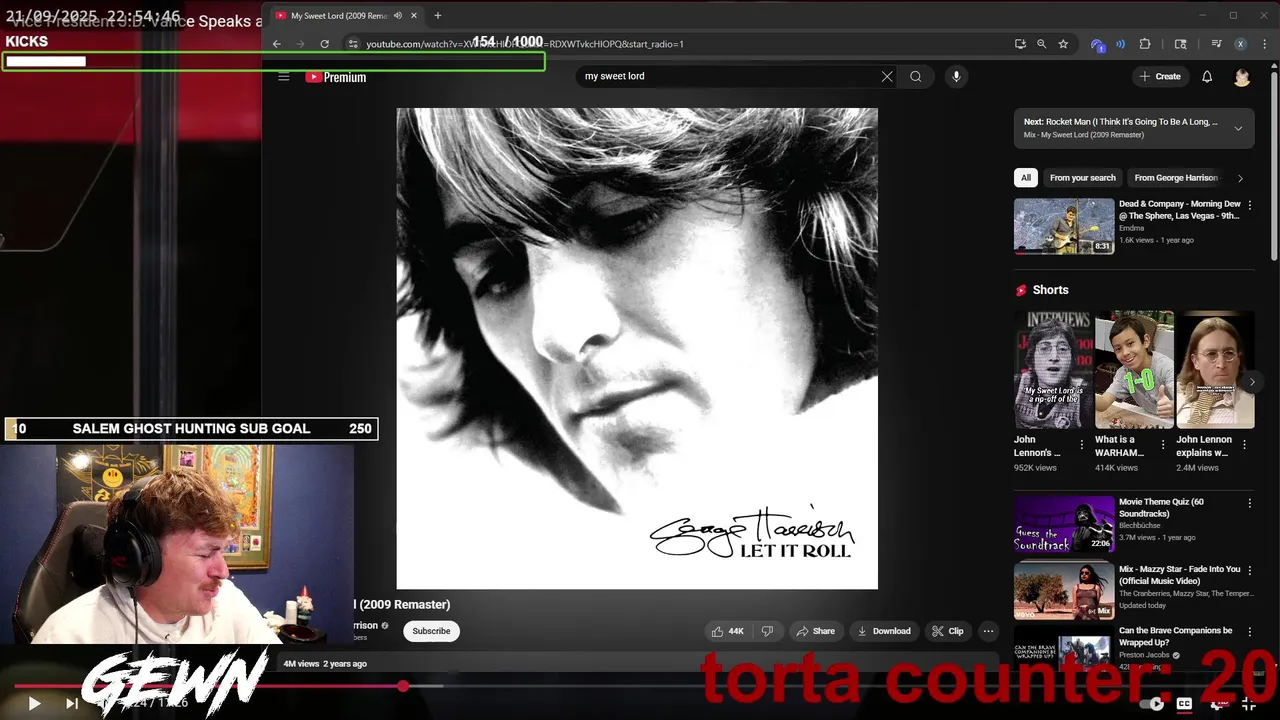Open options for Dead & Company video
This screenshot has height=720, width=1280.
coord(1249,205)
